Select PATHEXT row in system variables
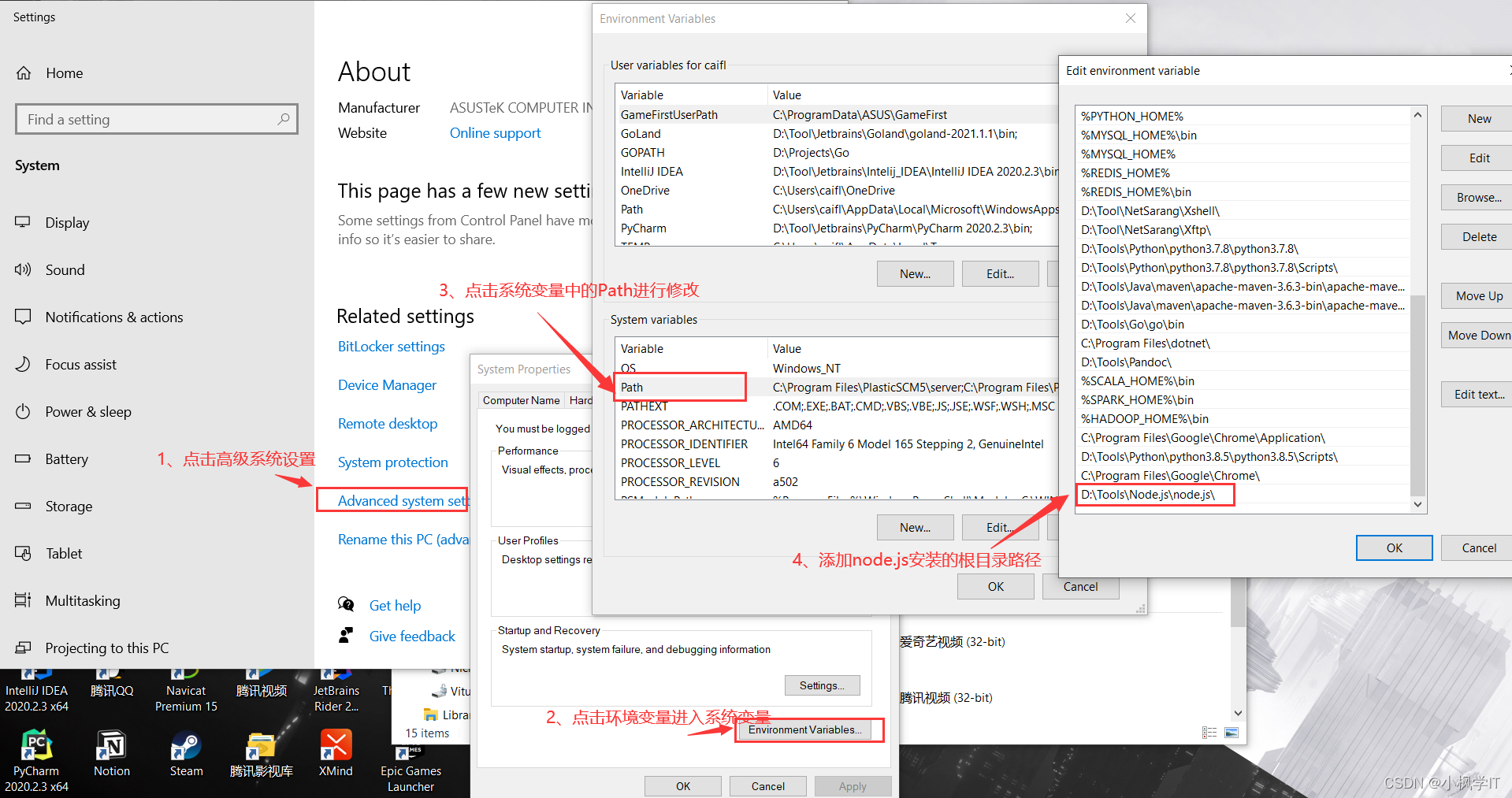The width and height of the screenshot is (1512, 798). 837,406
